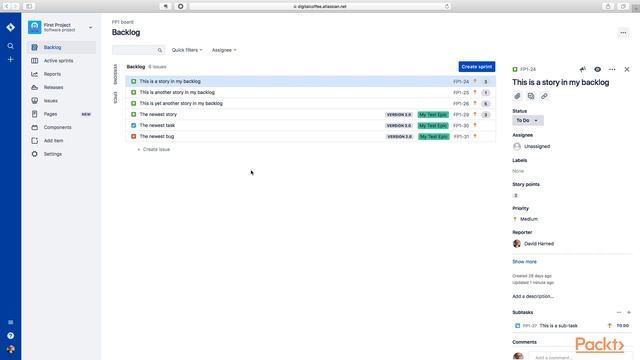Open the Issues section

(x=62, y=100)
